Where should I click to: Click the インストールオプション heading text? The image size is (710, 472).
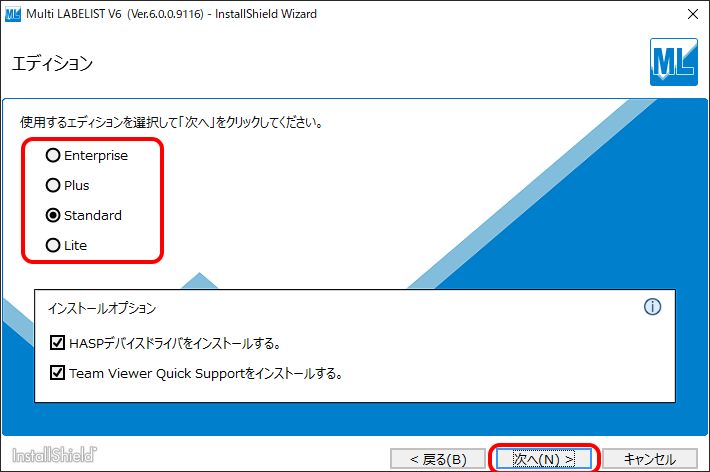tap(102, 308)
